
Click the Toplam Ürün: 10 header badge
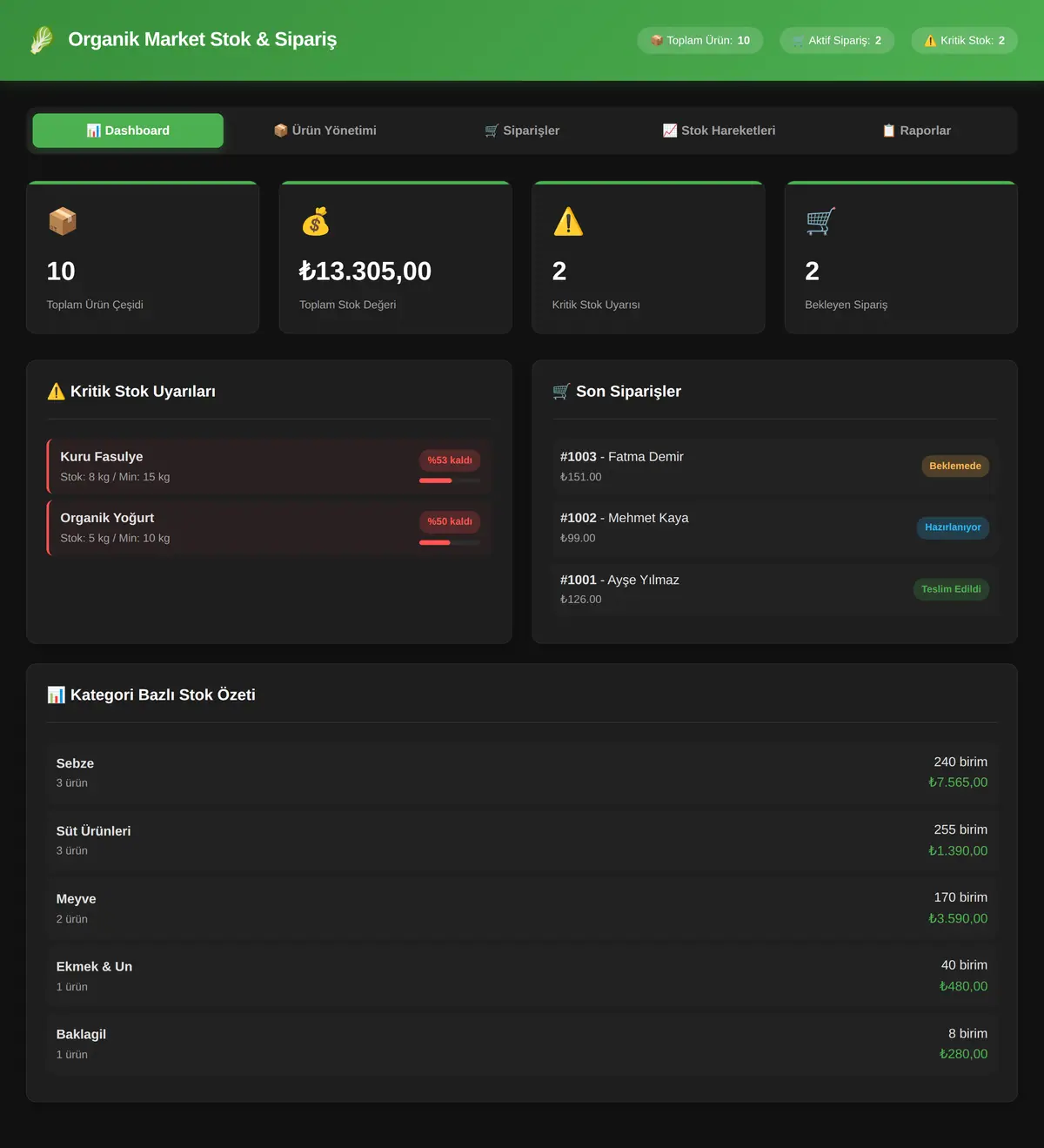pos(700,41)
